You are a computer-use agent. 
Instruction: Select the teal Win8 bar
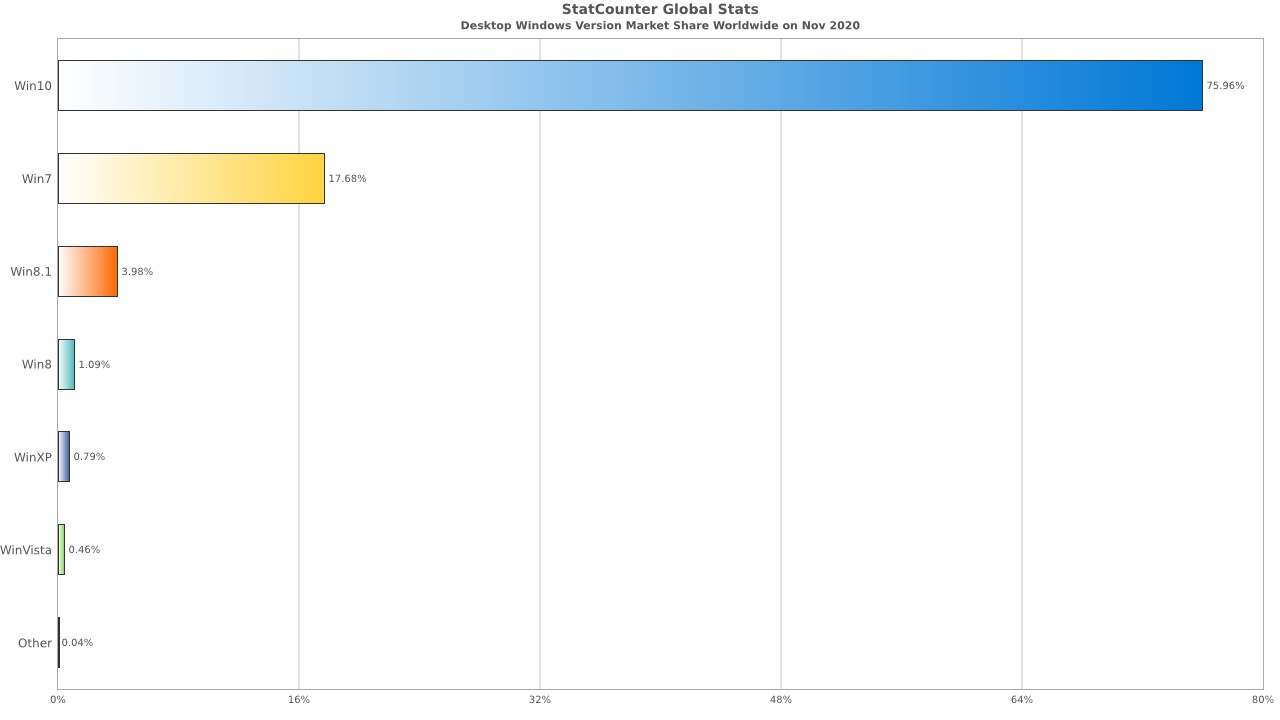66,364
